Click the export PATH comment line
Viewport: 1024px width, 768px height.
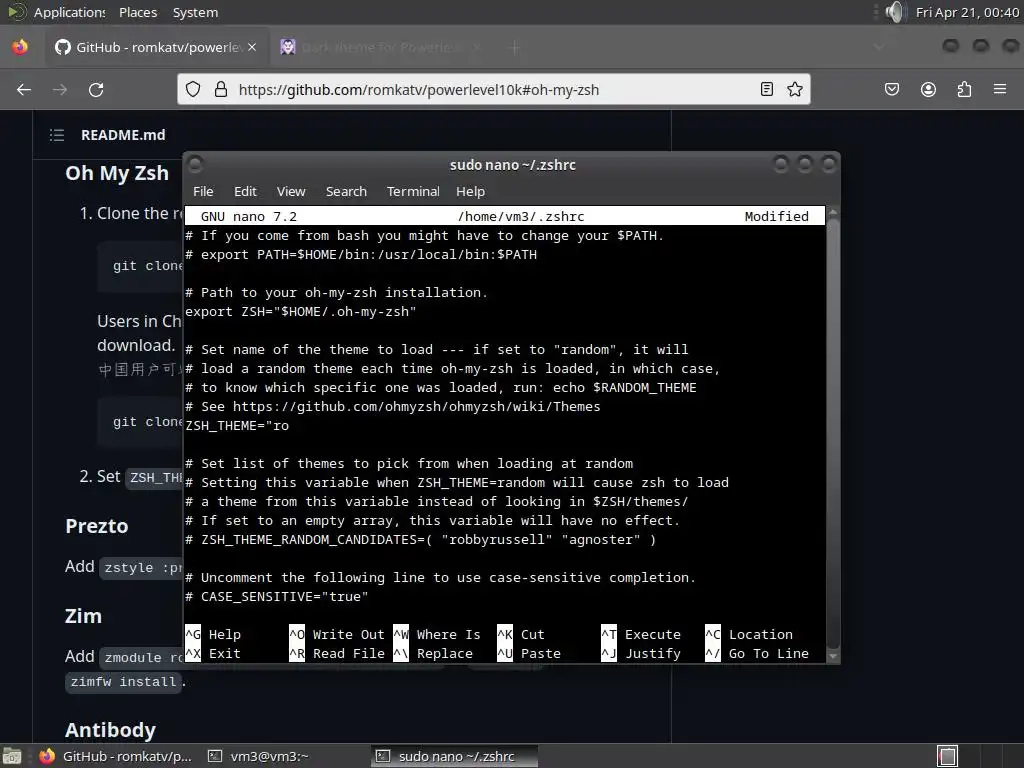(361, 255)
